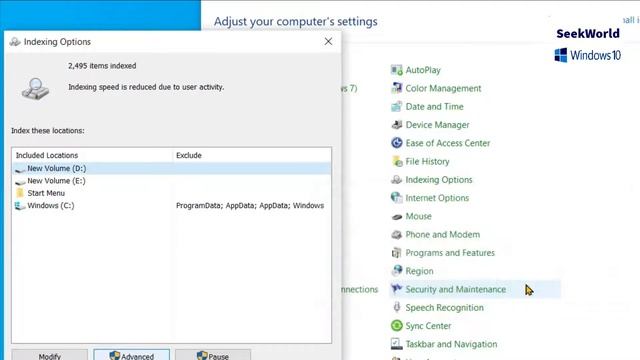Open the Ease of Access Center icon

point(396,143)
